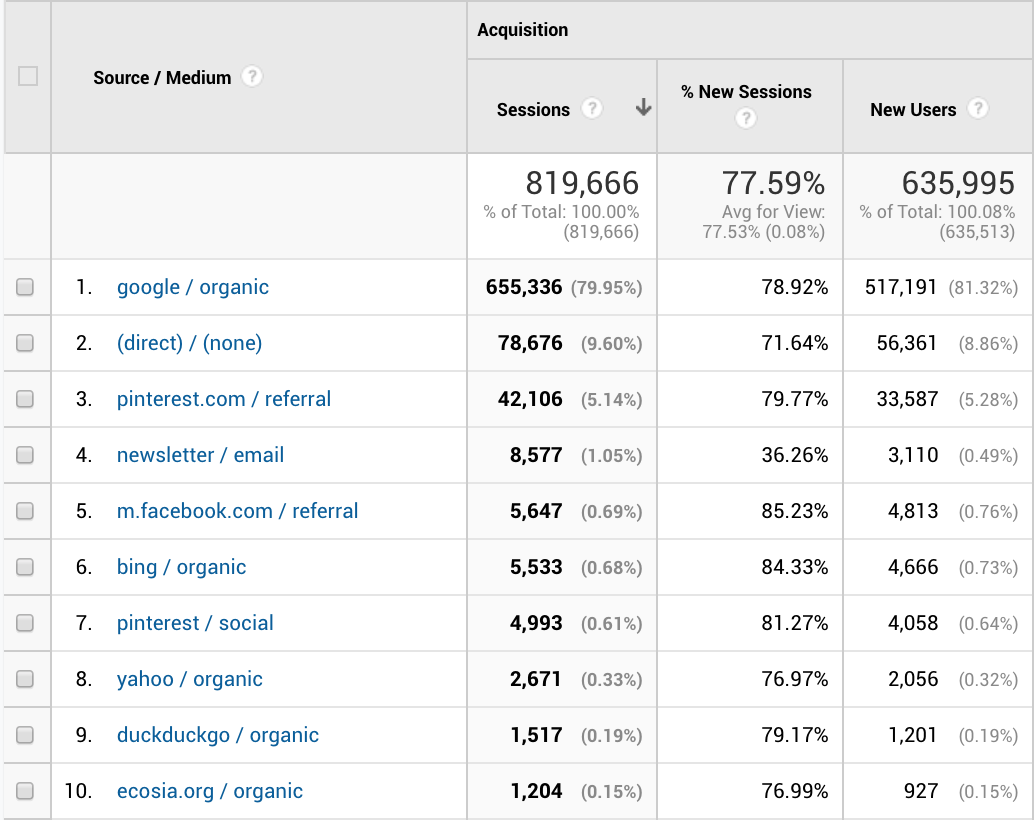Image resolution: width=1034 pixels, height=820 pixels.
Task: Tick the select-all checkbox in header
Action: coord(28,77)
